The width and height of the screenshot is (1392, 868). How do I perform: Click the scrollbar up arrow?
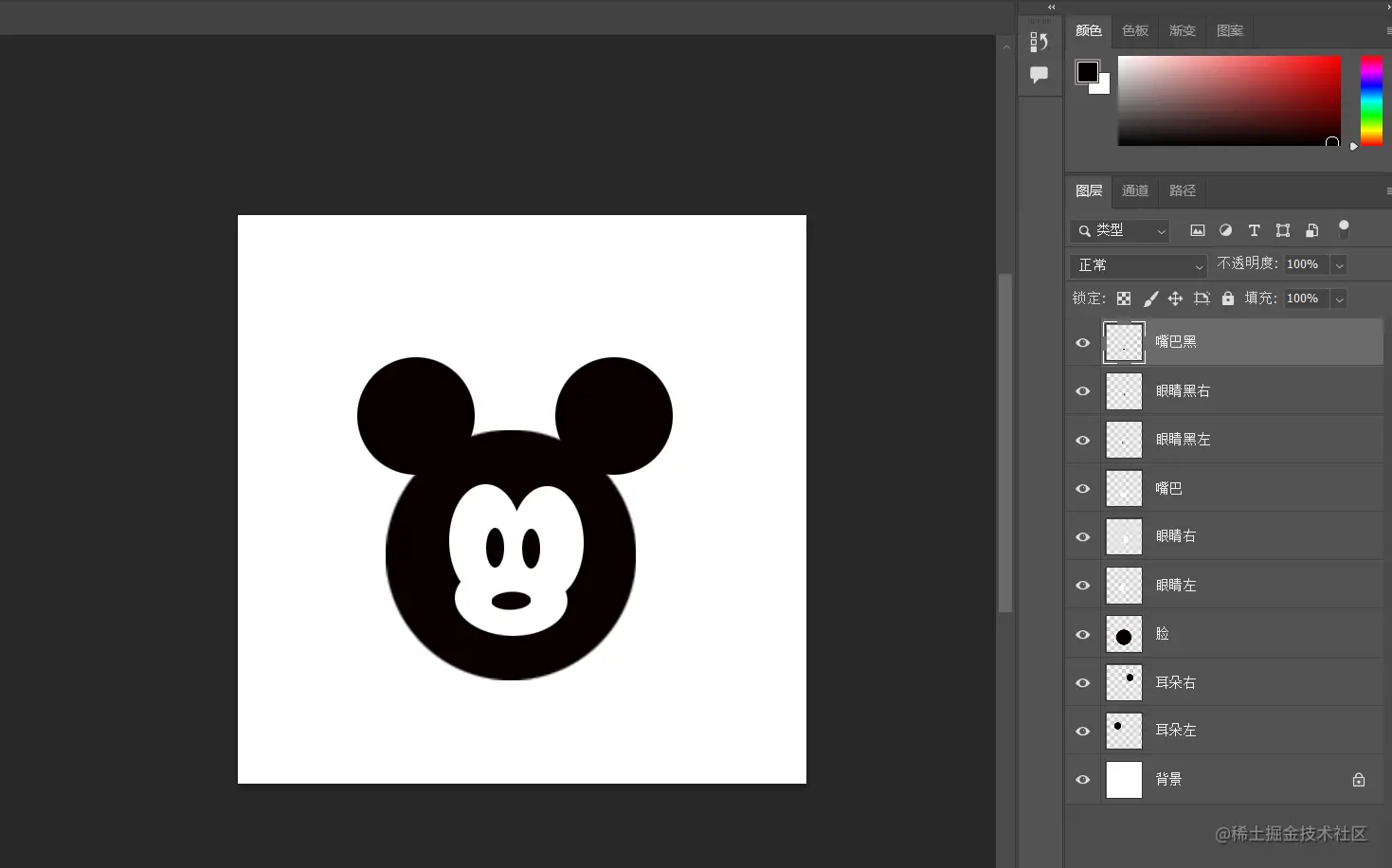point(1006,46)
